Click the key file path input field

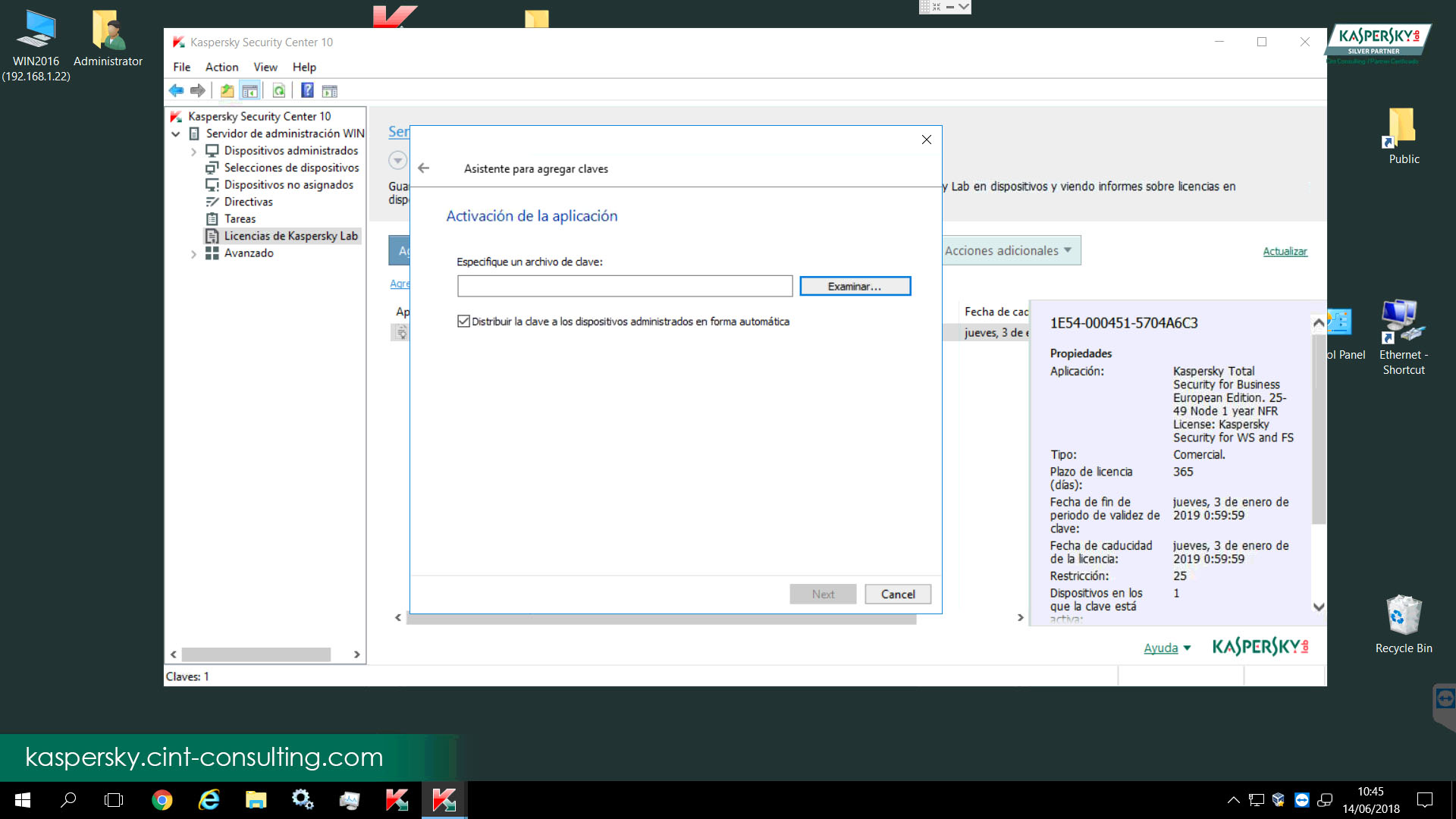(x=625, y=287)
